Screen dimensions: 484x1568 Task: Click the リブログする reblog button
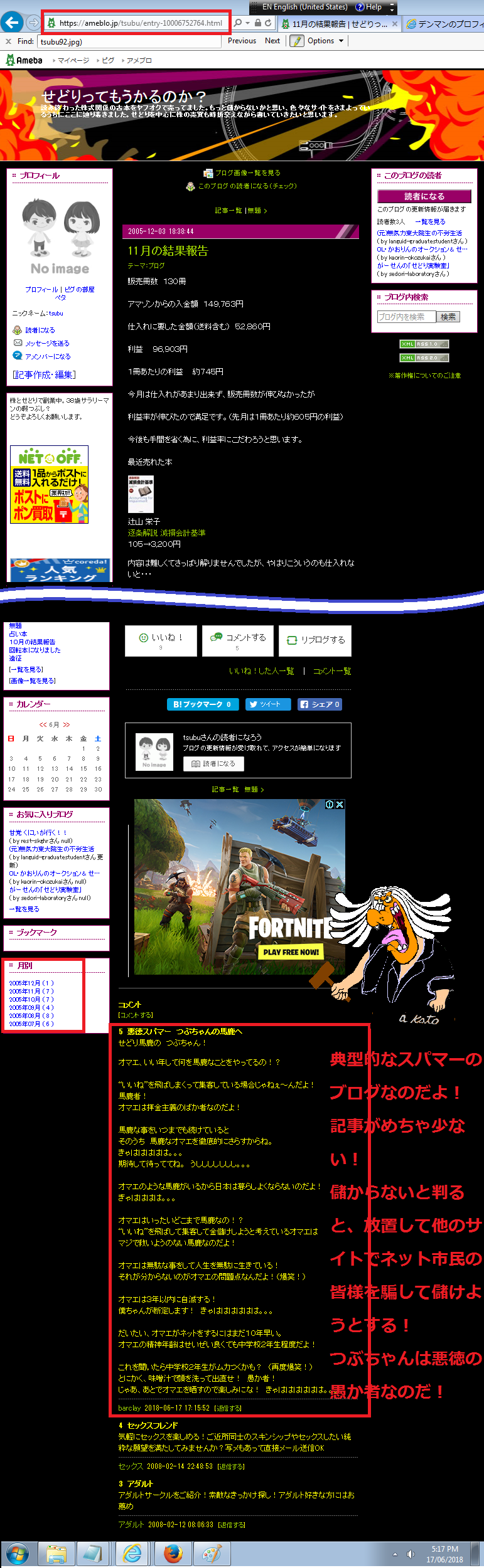click(x=315, y=640)
